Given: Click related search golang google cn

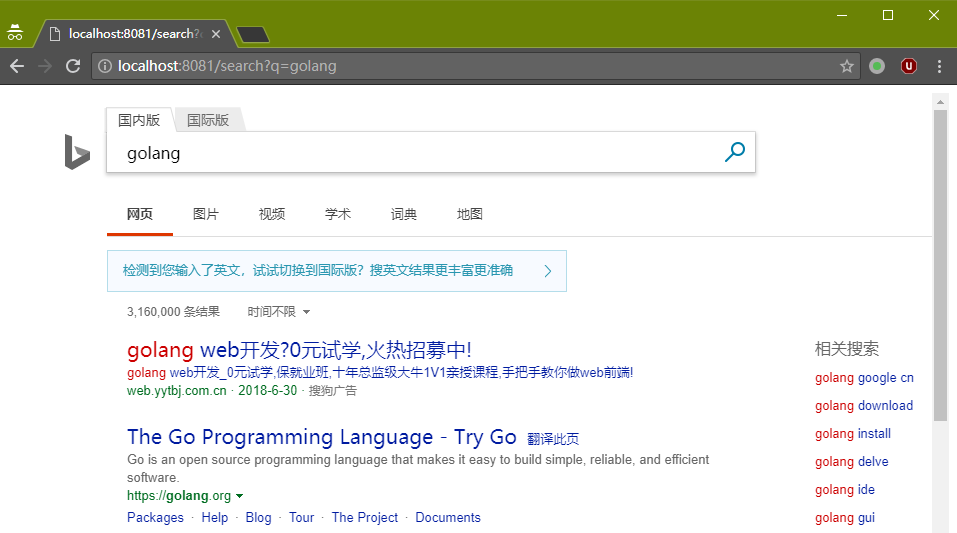Looking at the screenshot, I should [x=864, y=378].
